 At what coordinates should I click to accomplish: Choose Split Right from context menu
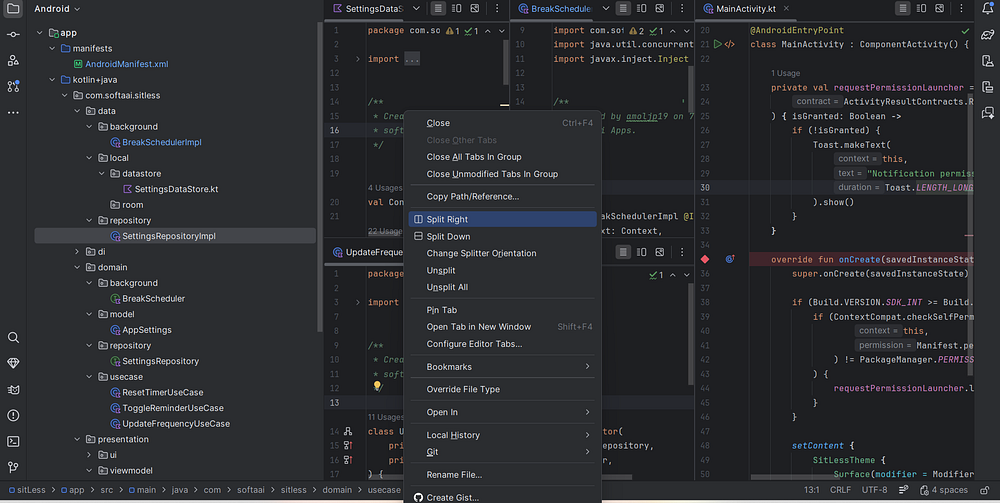503,219
